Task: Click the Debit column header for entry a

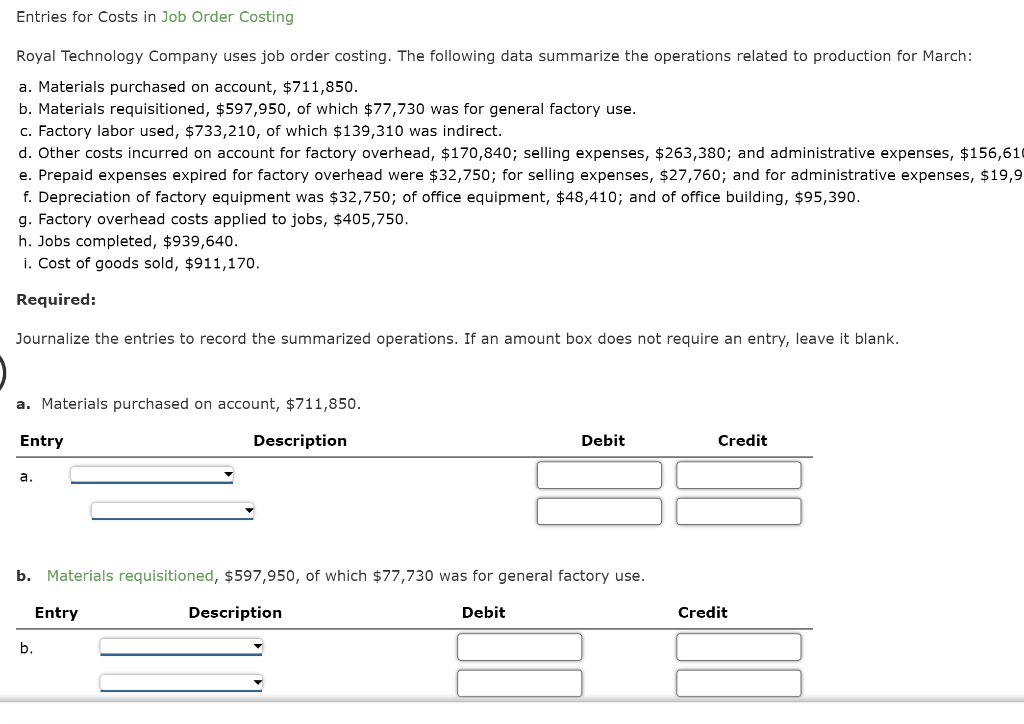Action: click(603, 440)
